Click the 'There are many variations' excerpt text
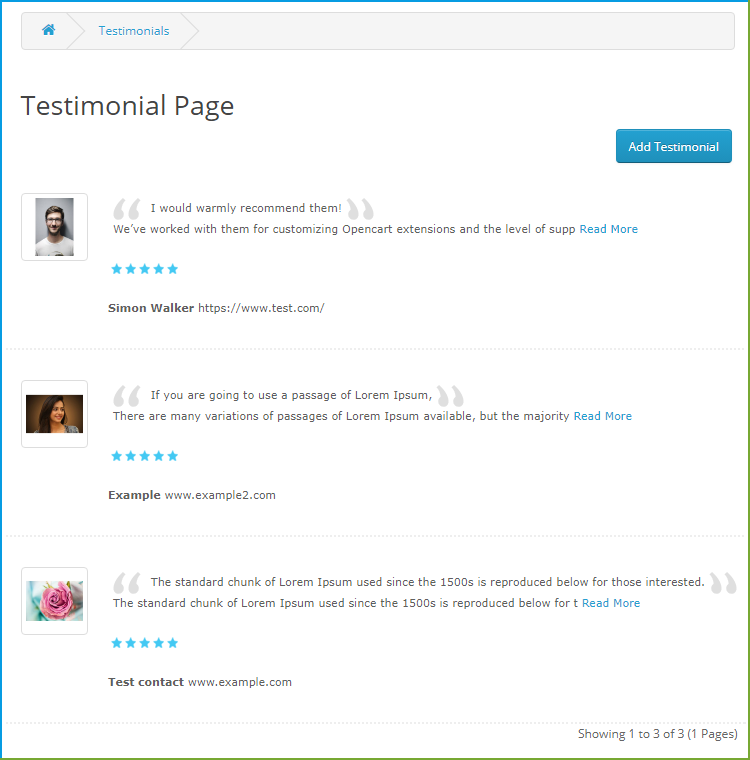The width and height of the screenshot is (750, 760). coord(341,416)
